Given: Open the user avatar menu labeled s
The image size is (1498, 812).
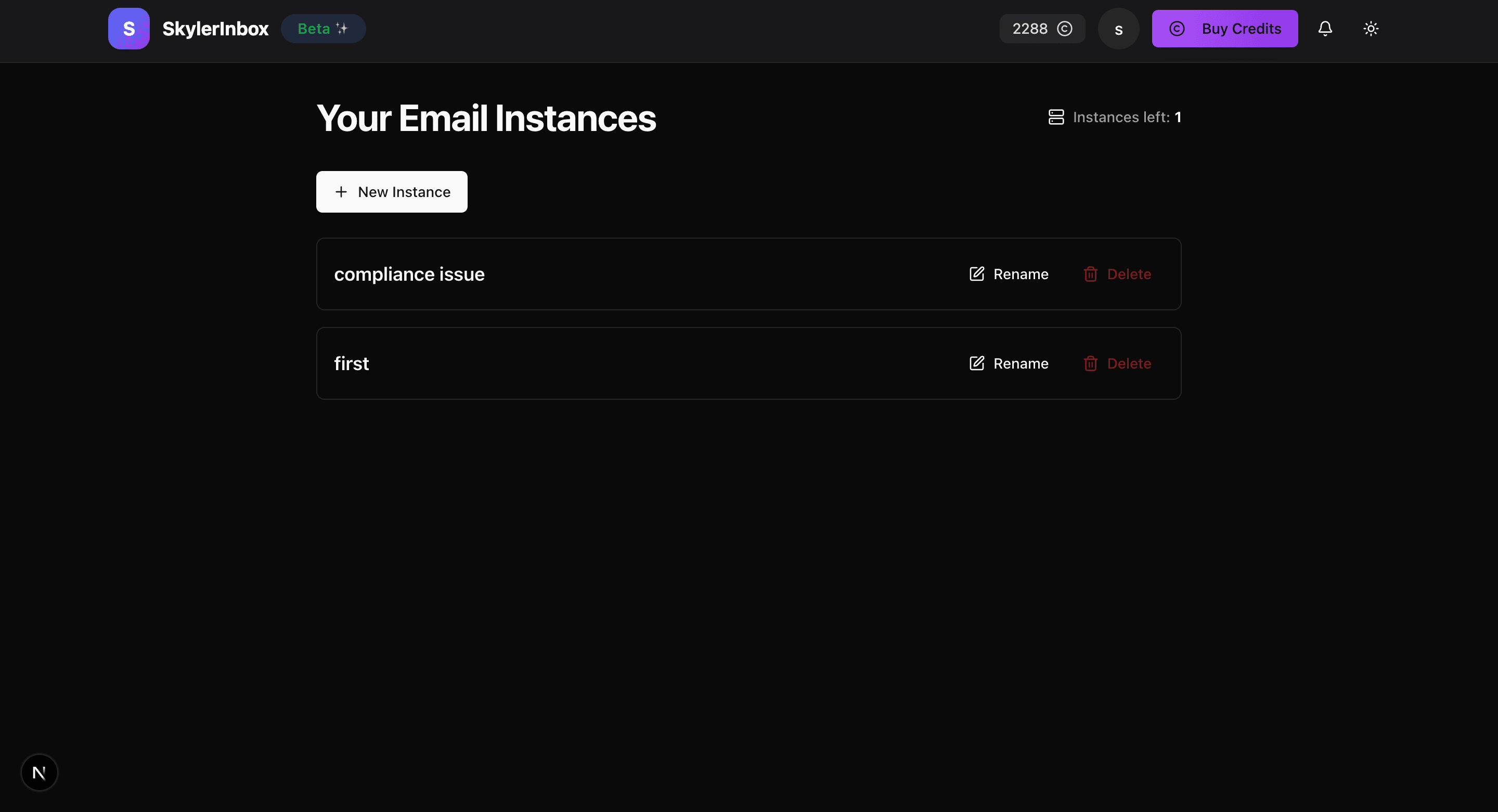Looking at the screenshot, I should pyautogui.click(x=1118, y=29).
